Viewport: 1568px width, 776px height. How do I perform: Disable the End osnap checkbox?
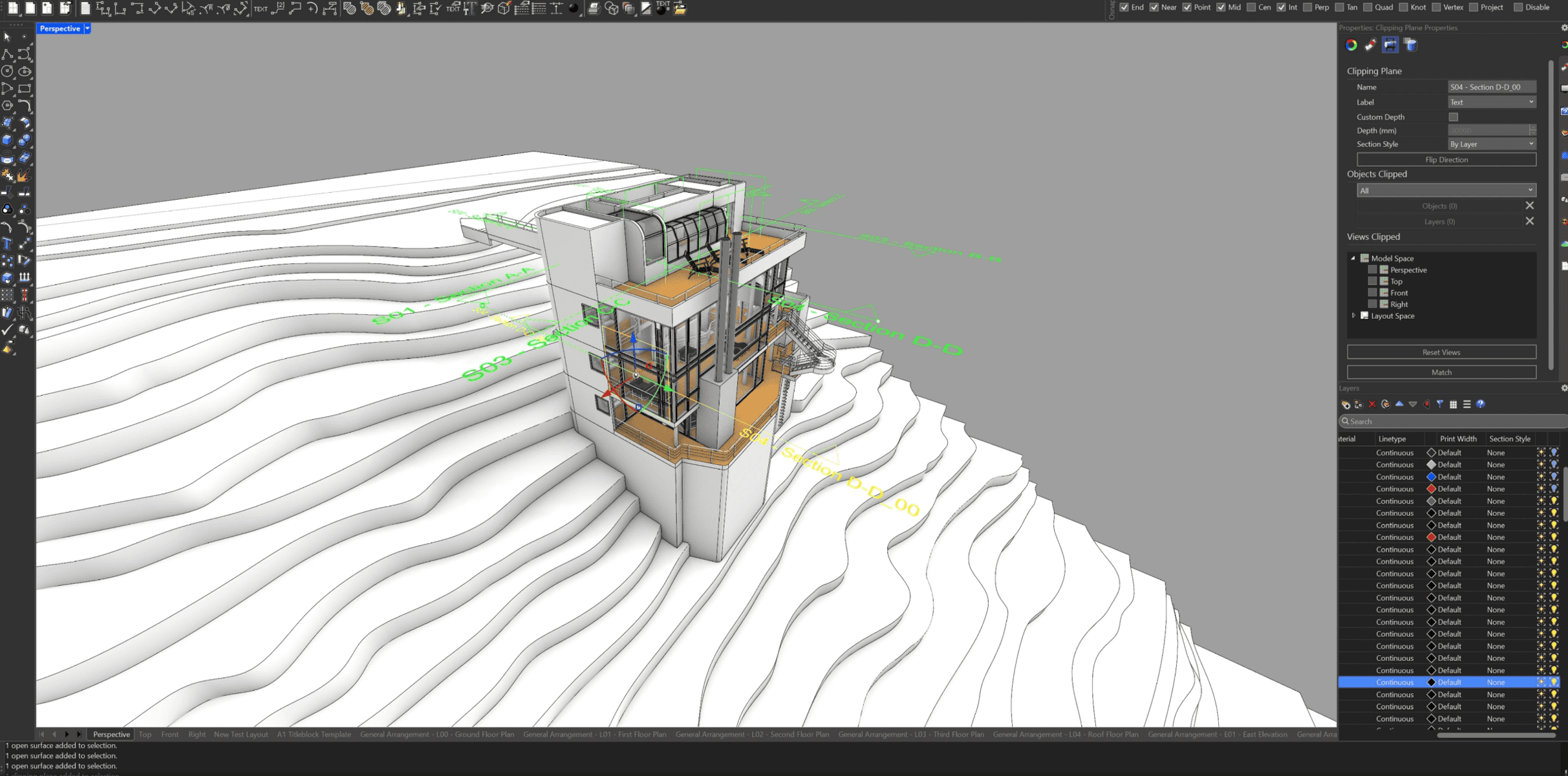click(x=1124, y=7)
